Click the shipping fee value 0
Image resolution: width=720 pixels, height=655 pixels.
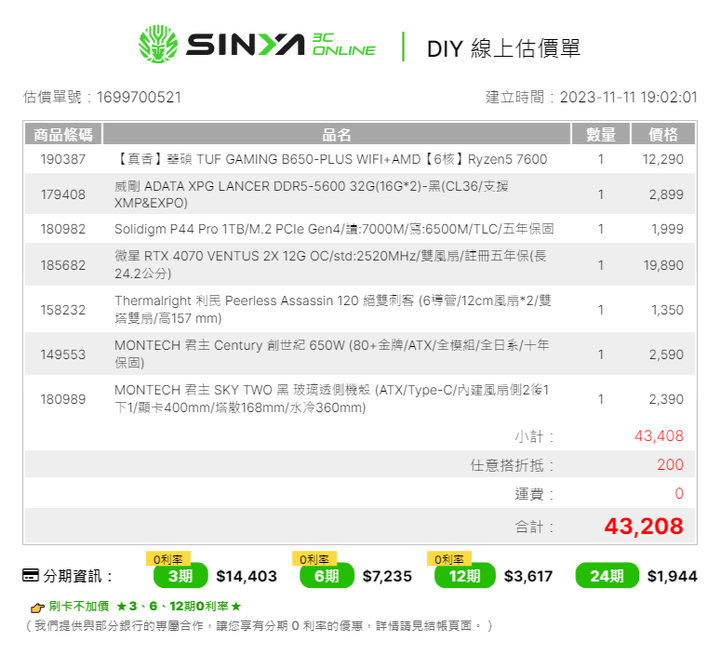[x=679, y=493]
